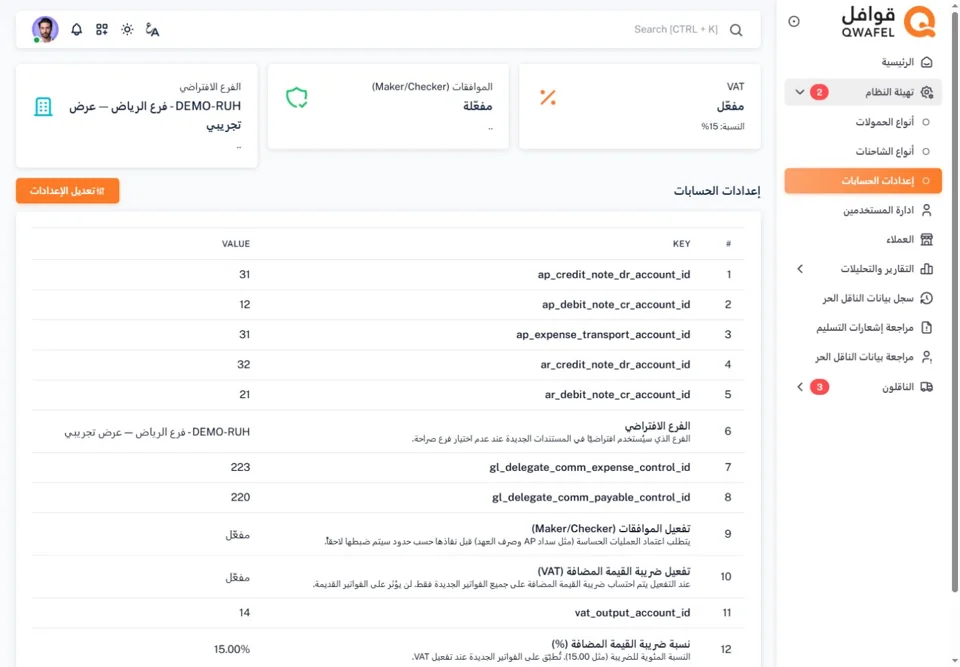Click تفعيل ضريبة القيمة المضافة (VAT) row
960x667 pixels.
click(x=613, y=571)
